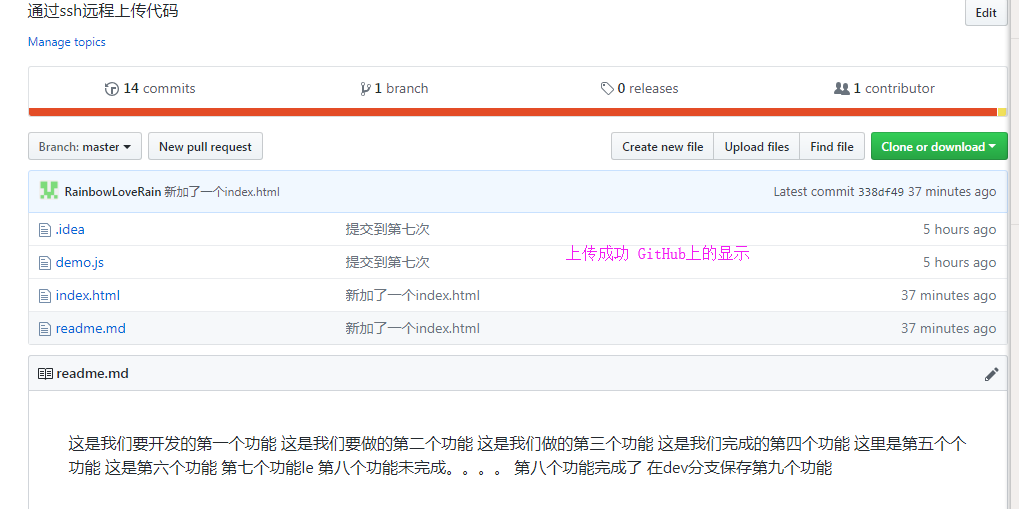Viewport: 1019px width, 509px height.
Task: Click RainbowLoveRain avatar image
Action: click(49, 191)
